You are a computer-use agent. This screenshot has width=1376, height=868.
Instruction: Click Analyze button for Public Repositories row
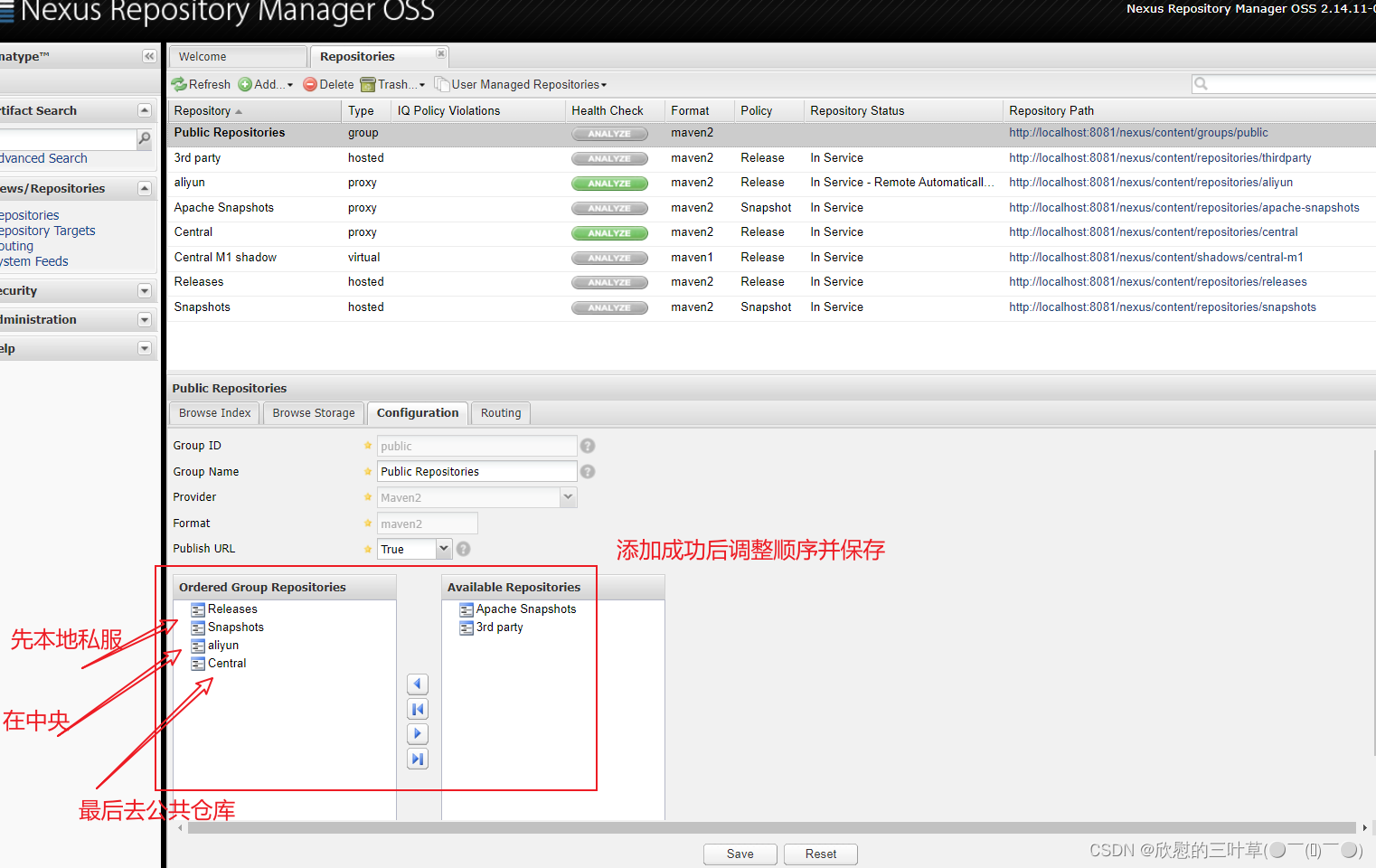point(609,133)
